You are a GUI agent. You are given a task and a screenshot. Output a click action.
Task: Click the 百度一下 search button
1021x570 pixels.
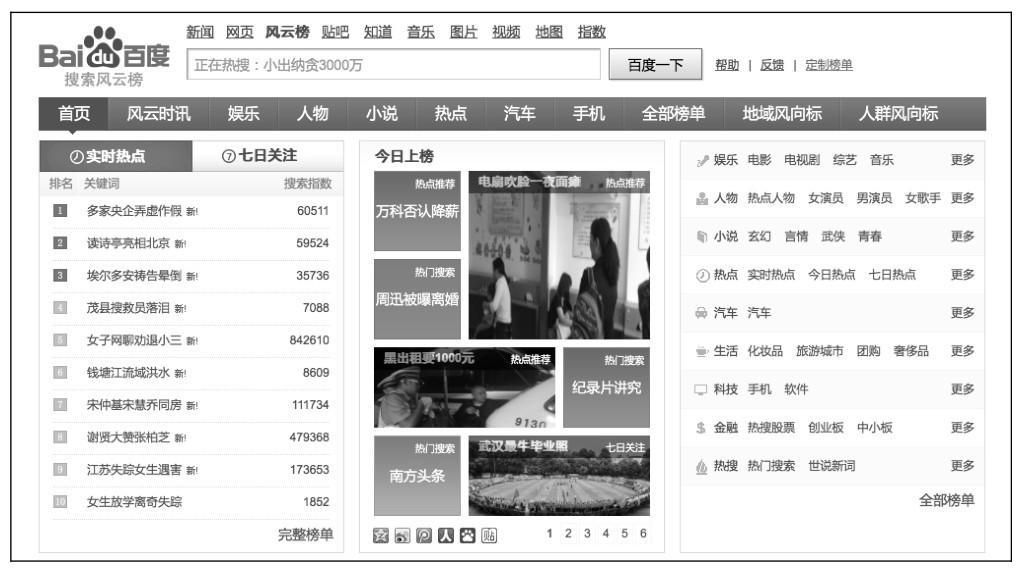(x=655, y=64)
